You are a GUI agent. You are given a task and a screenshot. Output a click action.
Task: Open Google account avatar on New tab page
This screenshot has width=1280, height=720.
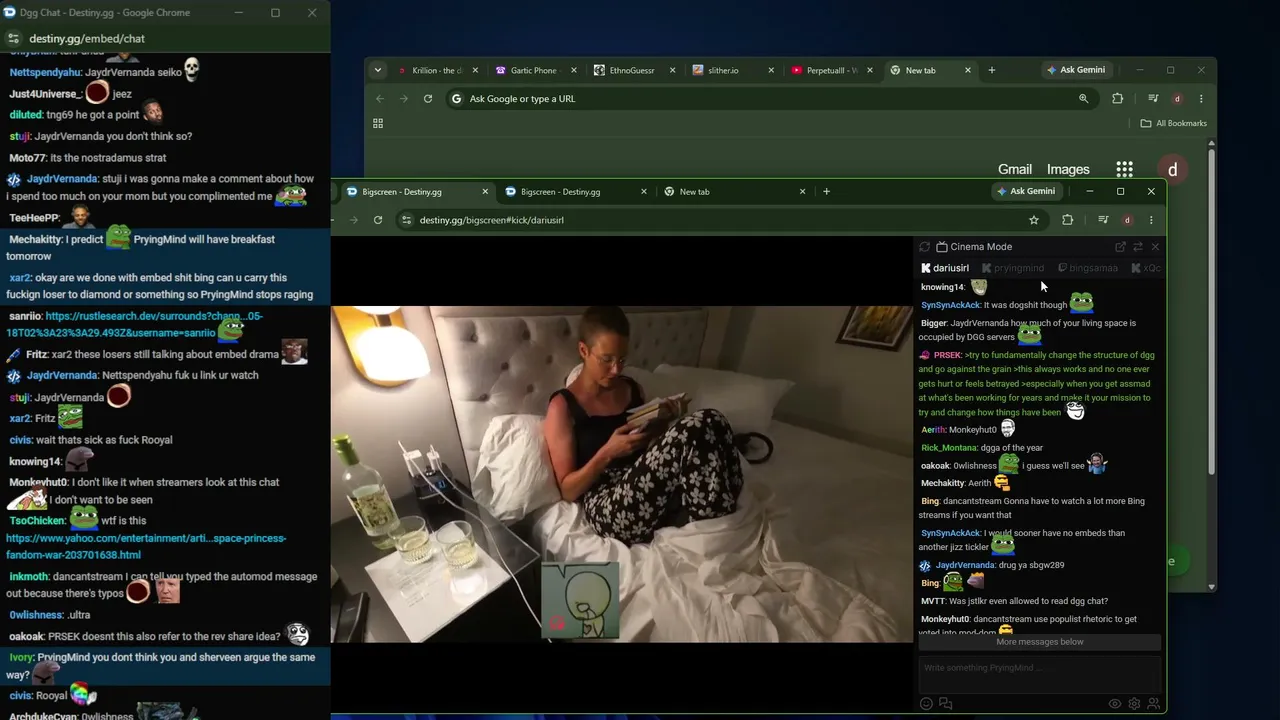pyautogui.click(x=1173, y=169)
